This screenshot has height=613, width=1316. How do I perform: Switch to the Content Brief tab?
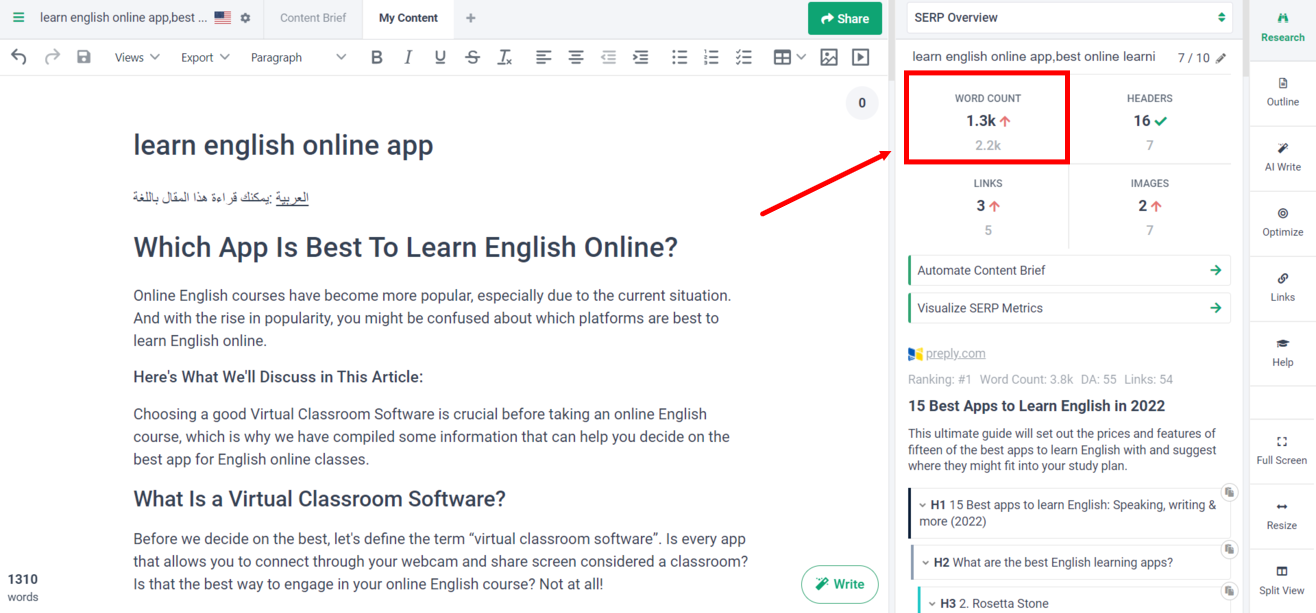point(312,17)
